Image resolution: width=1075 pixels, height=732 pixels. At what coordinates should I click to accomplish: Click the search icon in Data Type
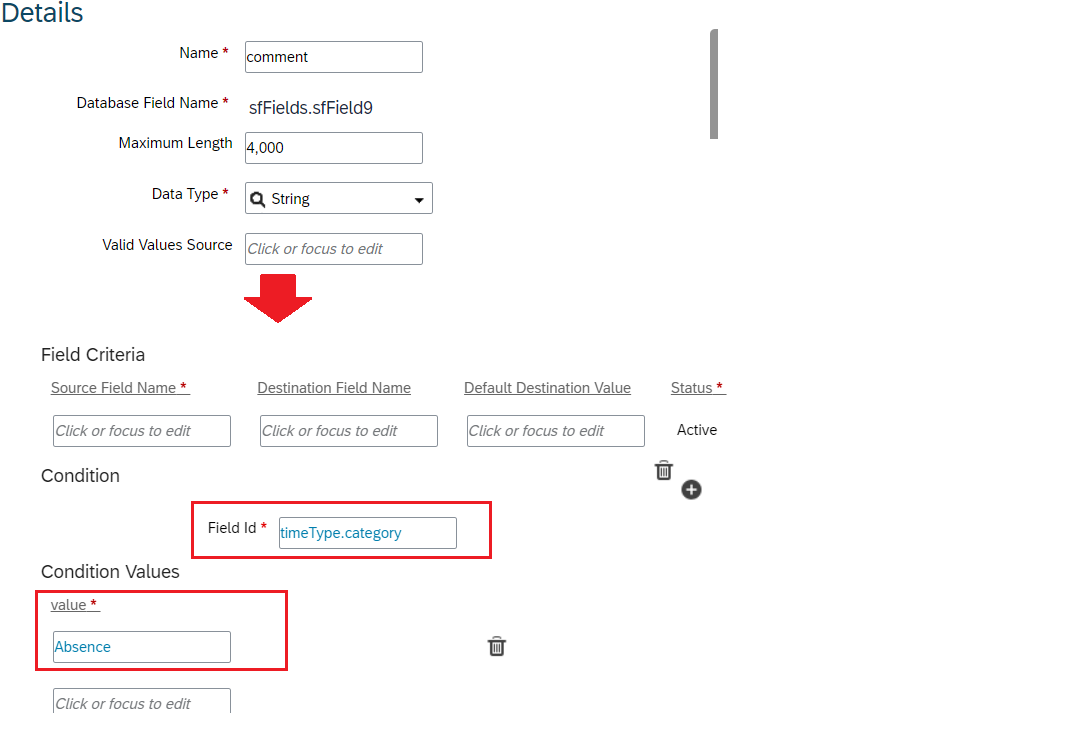click(258, 199)
